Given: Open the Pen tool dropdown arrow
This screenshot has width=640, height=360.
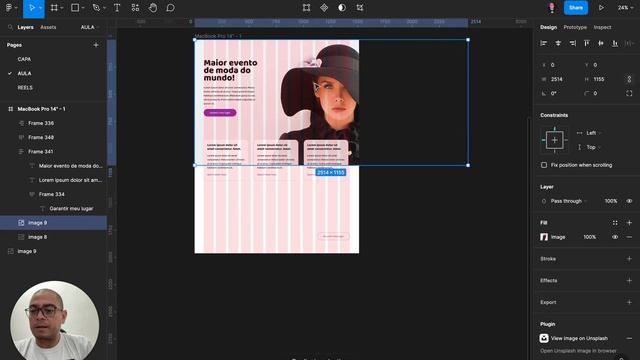Looking at the screenshot, I should [x=104, y=8].
